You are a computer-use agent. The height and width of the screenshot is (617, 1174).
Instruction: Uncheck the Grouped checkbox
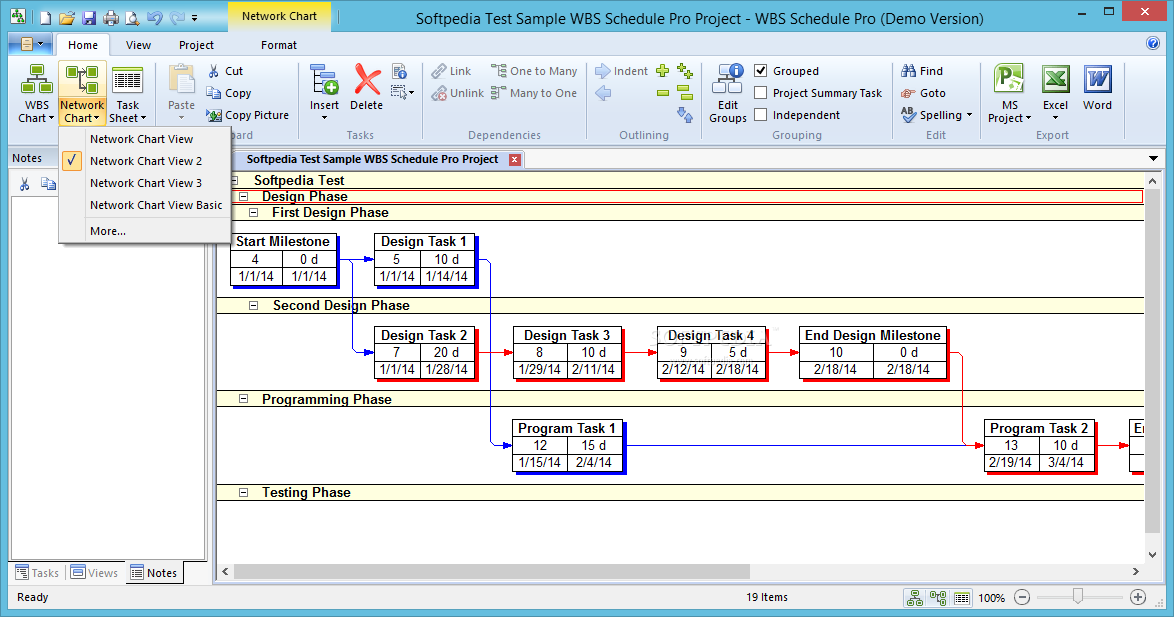click(x=761, y=71)
